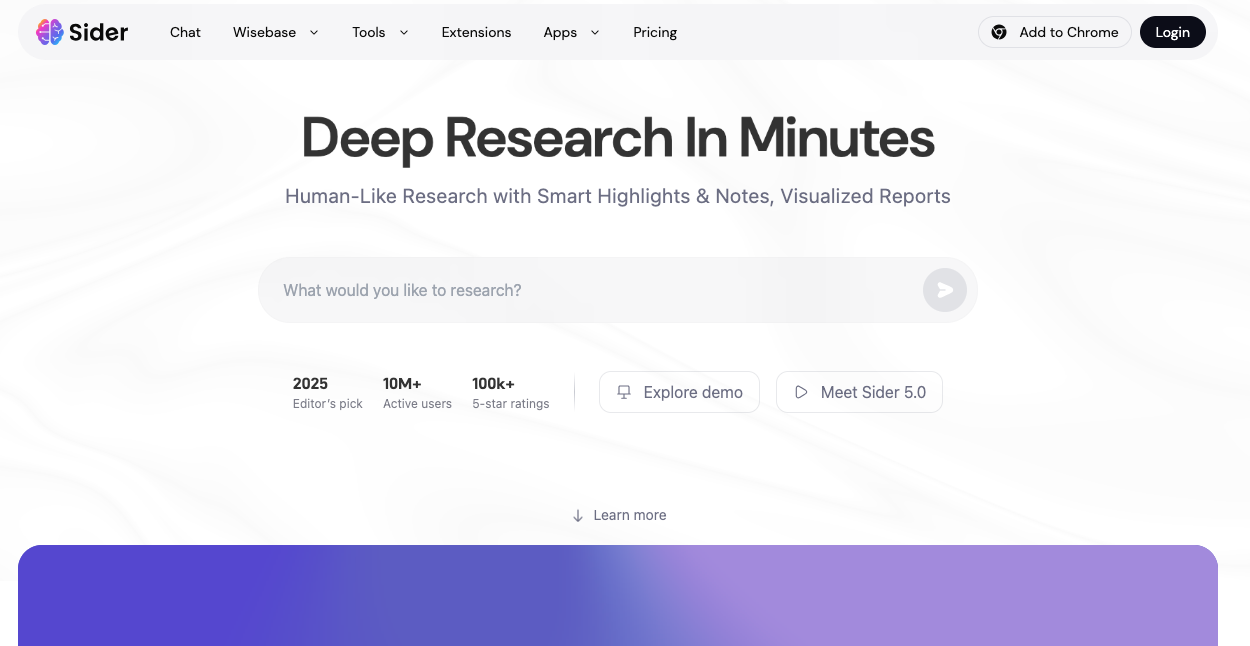Click the Sider brain logo icon
The width and height of the screenshot is (1250, 646).
coord(50,32)
